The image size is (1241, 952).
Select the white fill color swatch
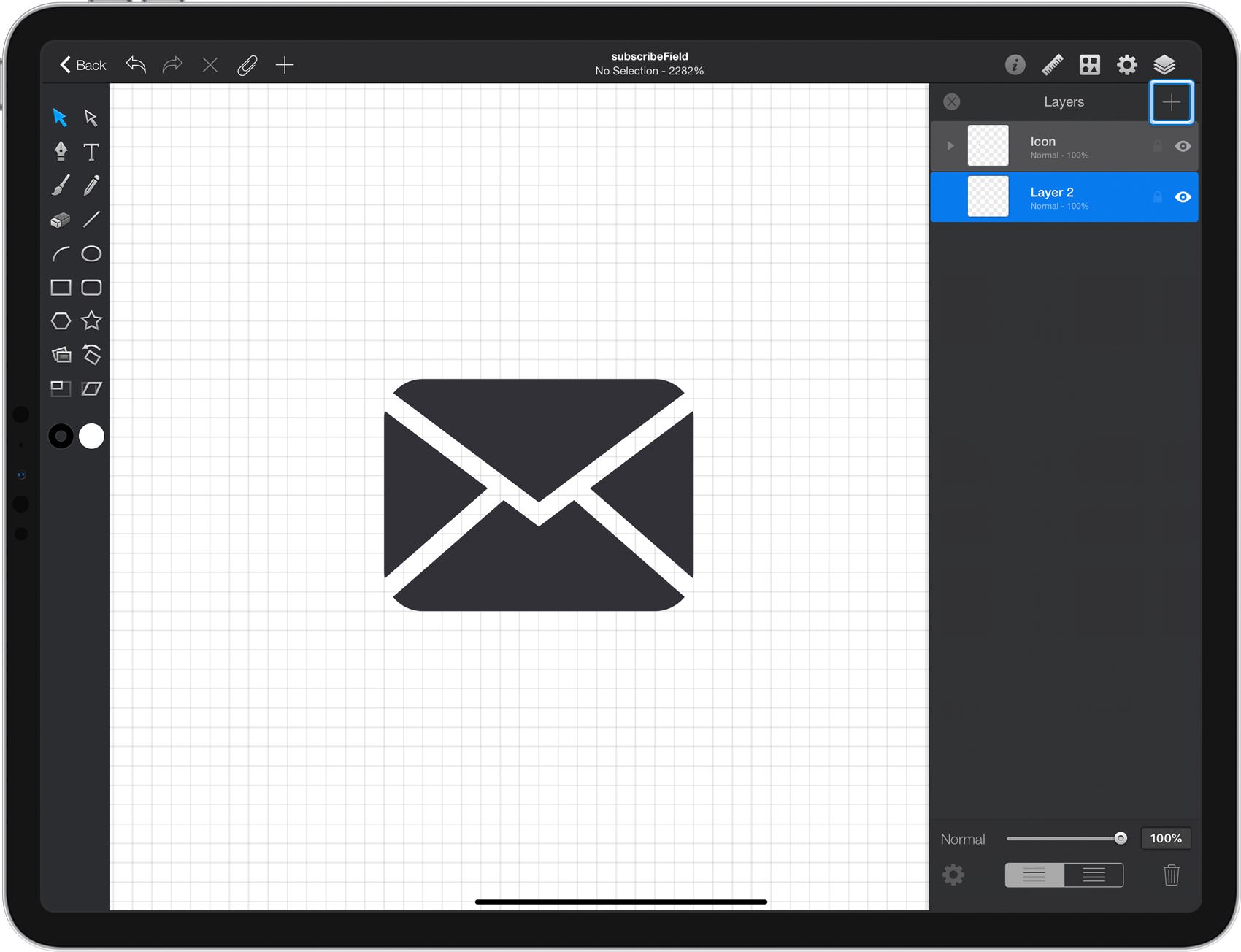click(91, 436)
